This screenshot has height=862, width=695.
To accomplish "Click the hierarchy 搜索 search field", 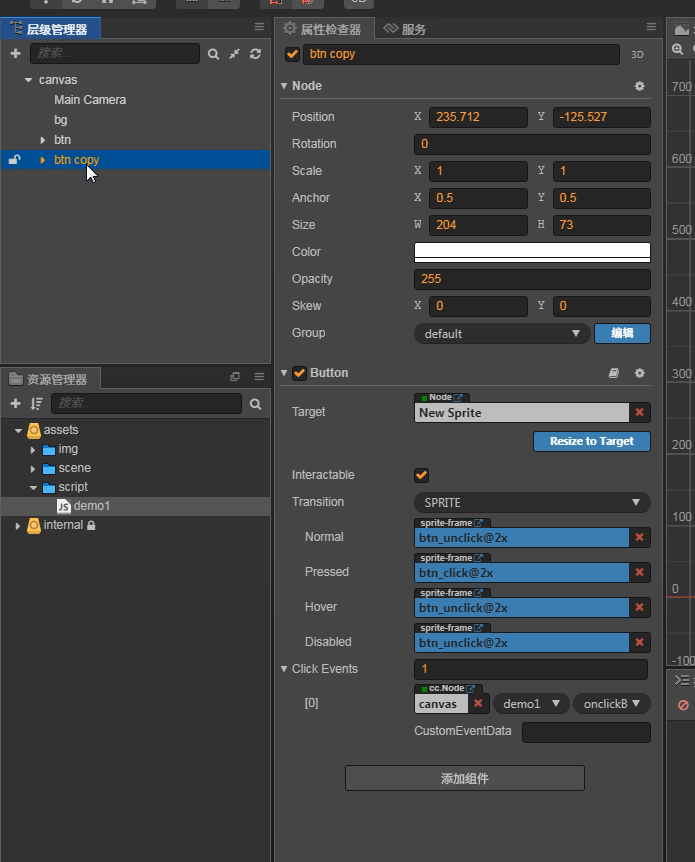I will coord(115,53).
